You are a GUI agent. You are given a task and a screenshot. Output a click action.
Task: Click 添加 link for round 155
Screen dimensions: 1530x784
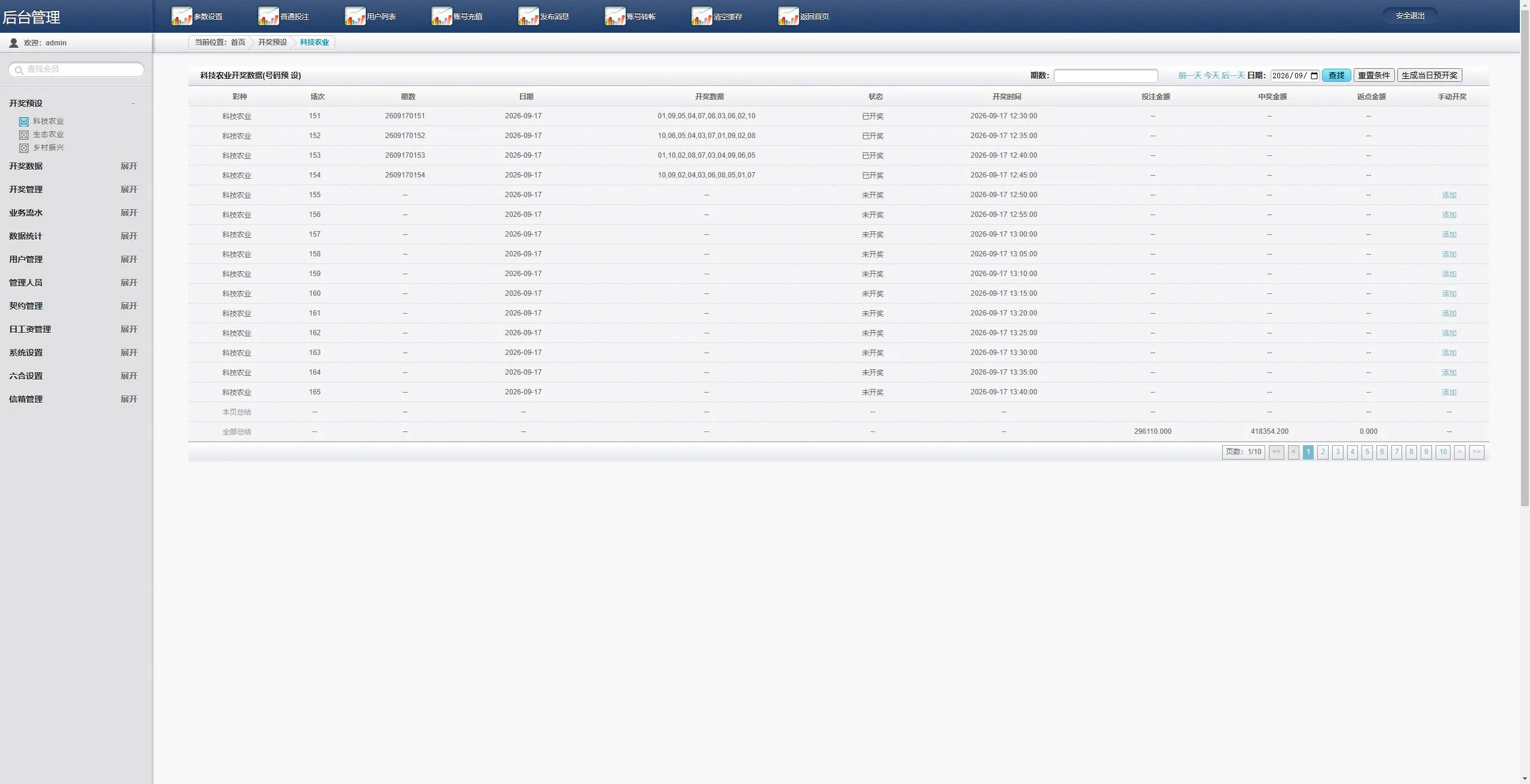point(1449,195)
